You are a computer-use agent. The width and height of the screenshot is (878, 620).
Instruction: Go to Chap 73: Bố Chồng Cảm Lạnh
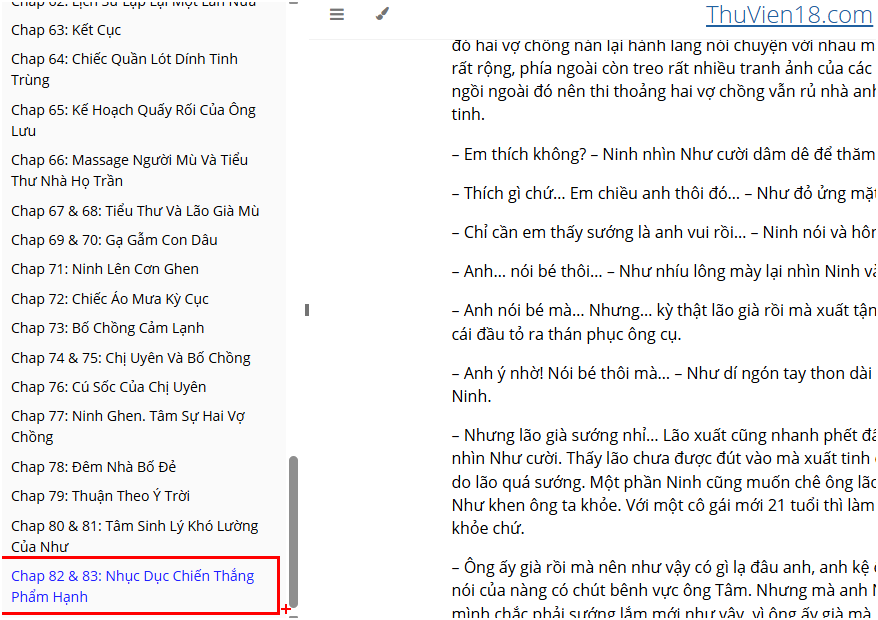click(x=107, y=328)
